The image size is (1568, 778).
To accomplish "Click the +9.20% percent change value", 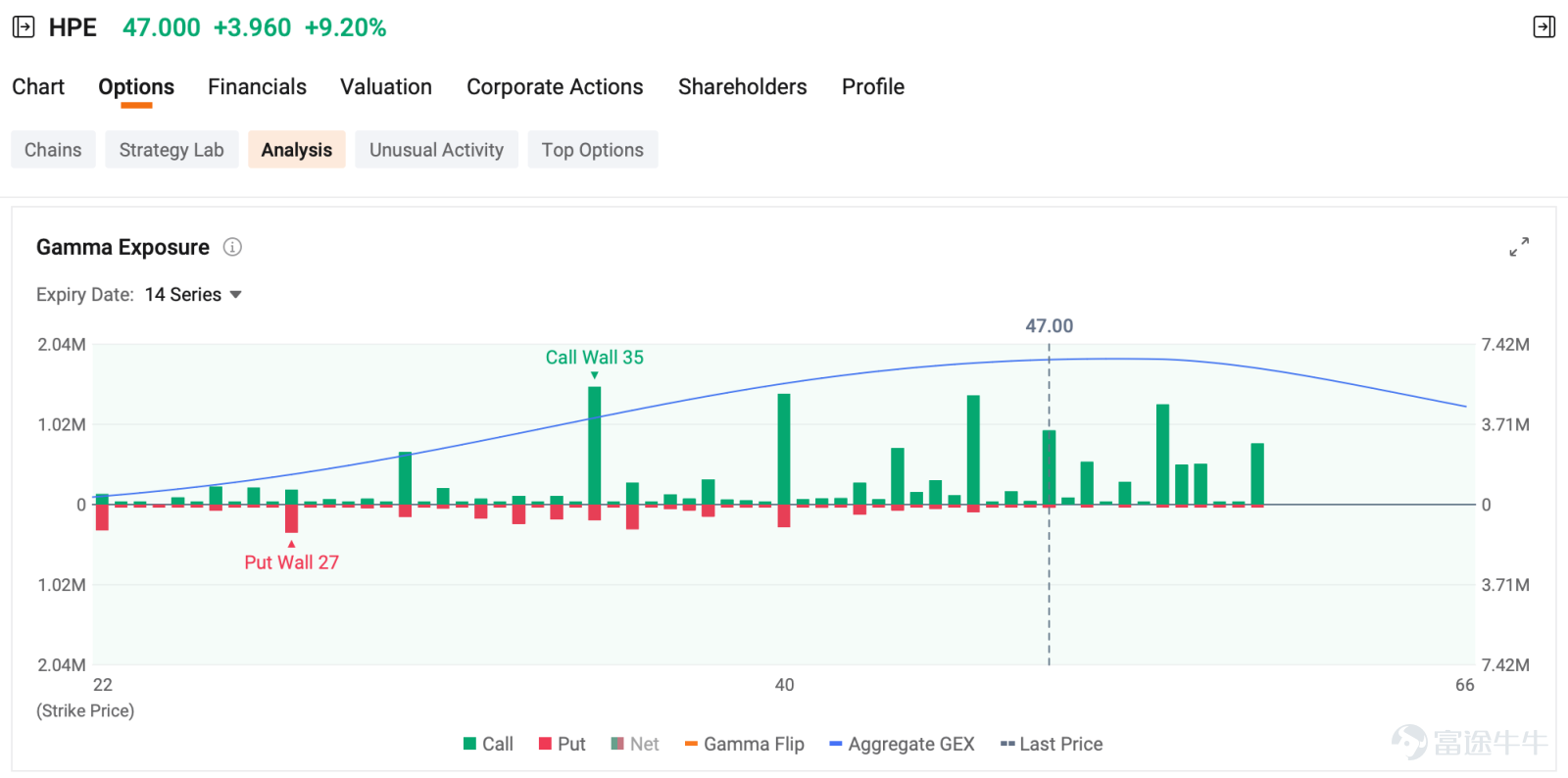I will click(x=346, y=27).
